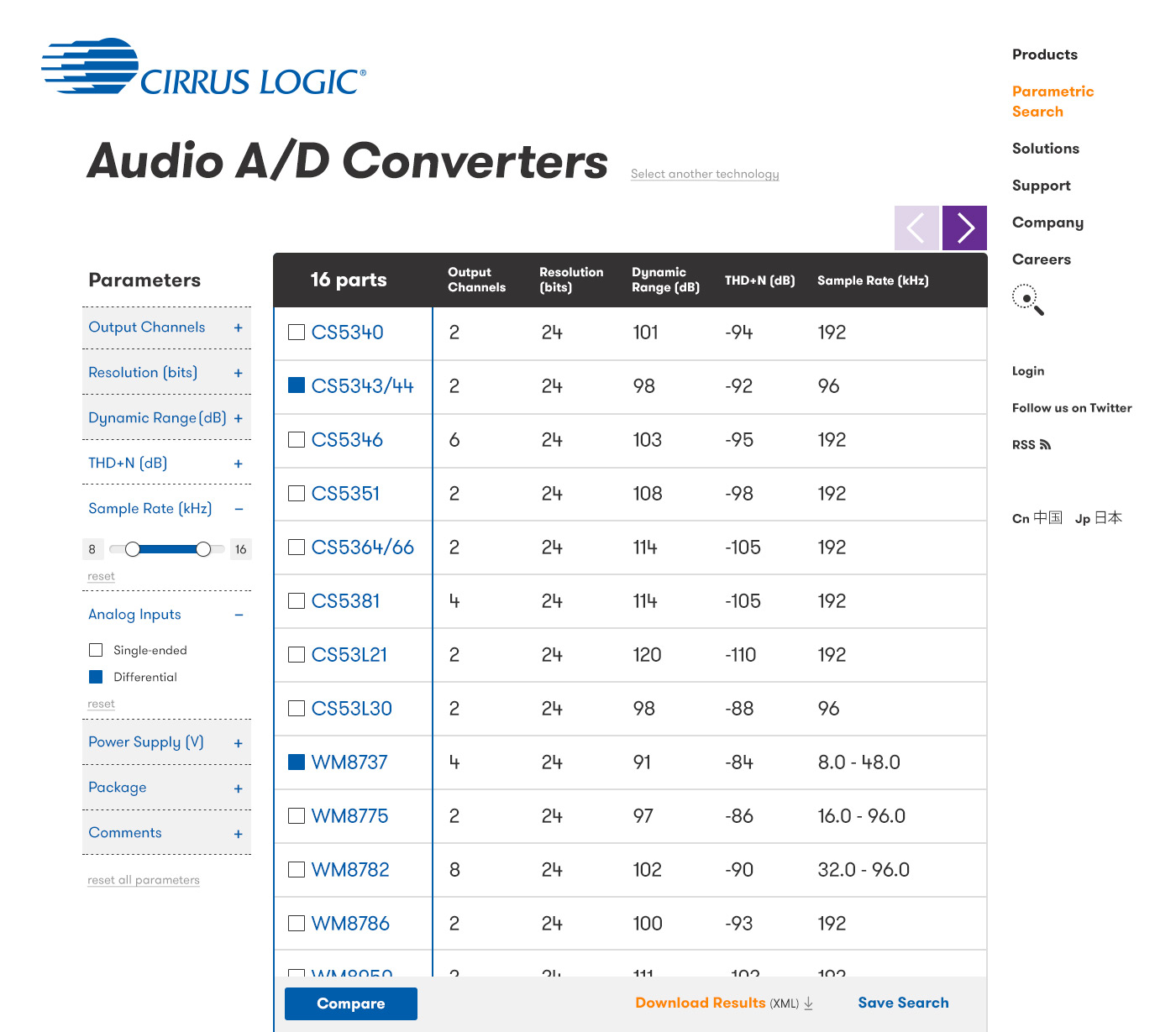The image size is (1176, 1032).
Task: Click the Login link
Action: pos(1028,371)
